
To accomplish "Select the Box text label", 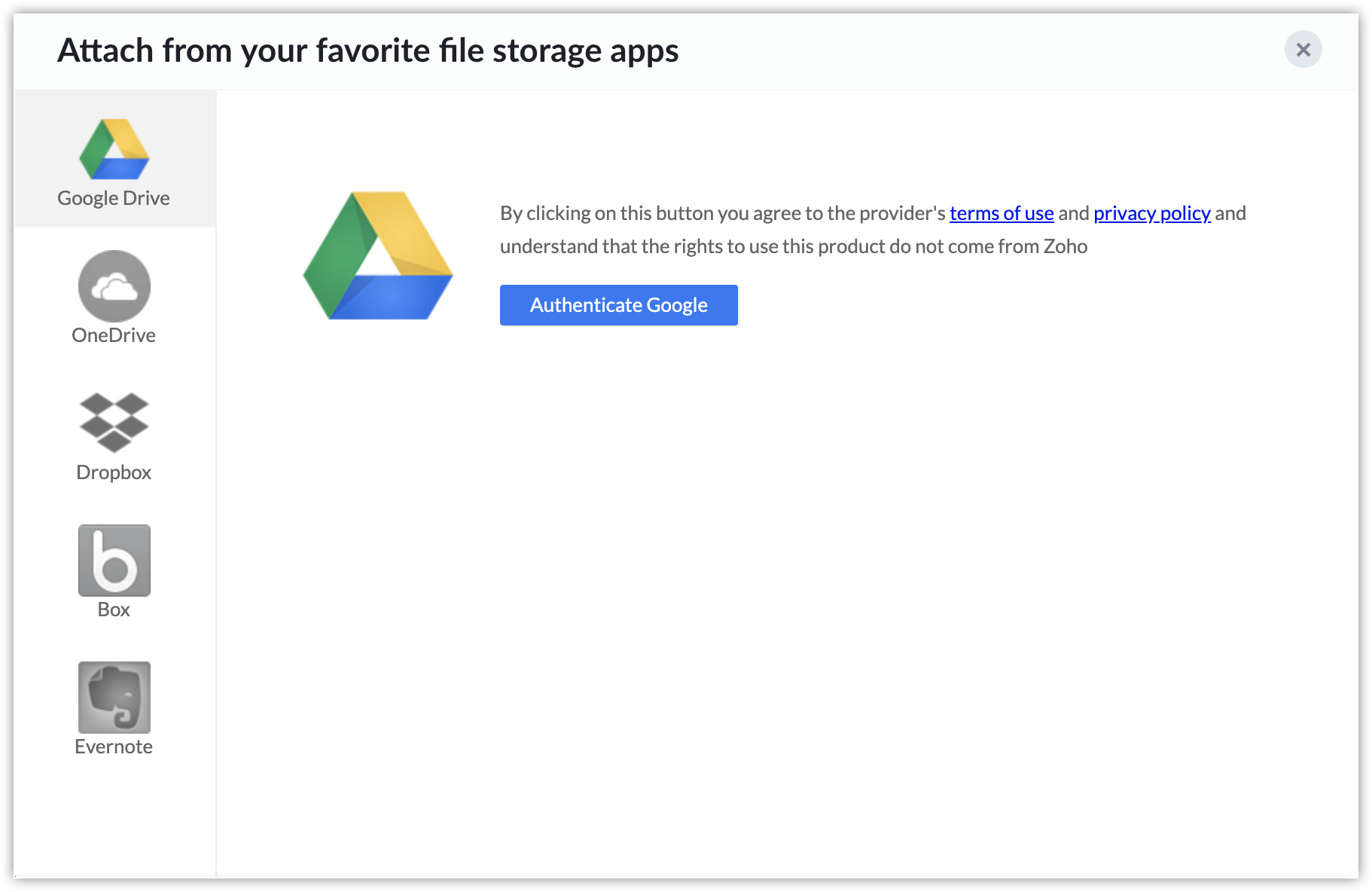I will pos(114,609).
